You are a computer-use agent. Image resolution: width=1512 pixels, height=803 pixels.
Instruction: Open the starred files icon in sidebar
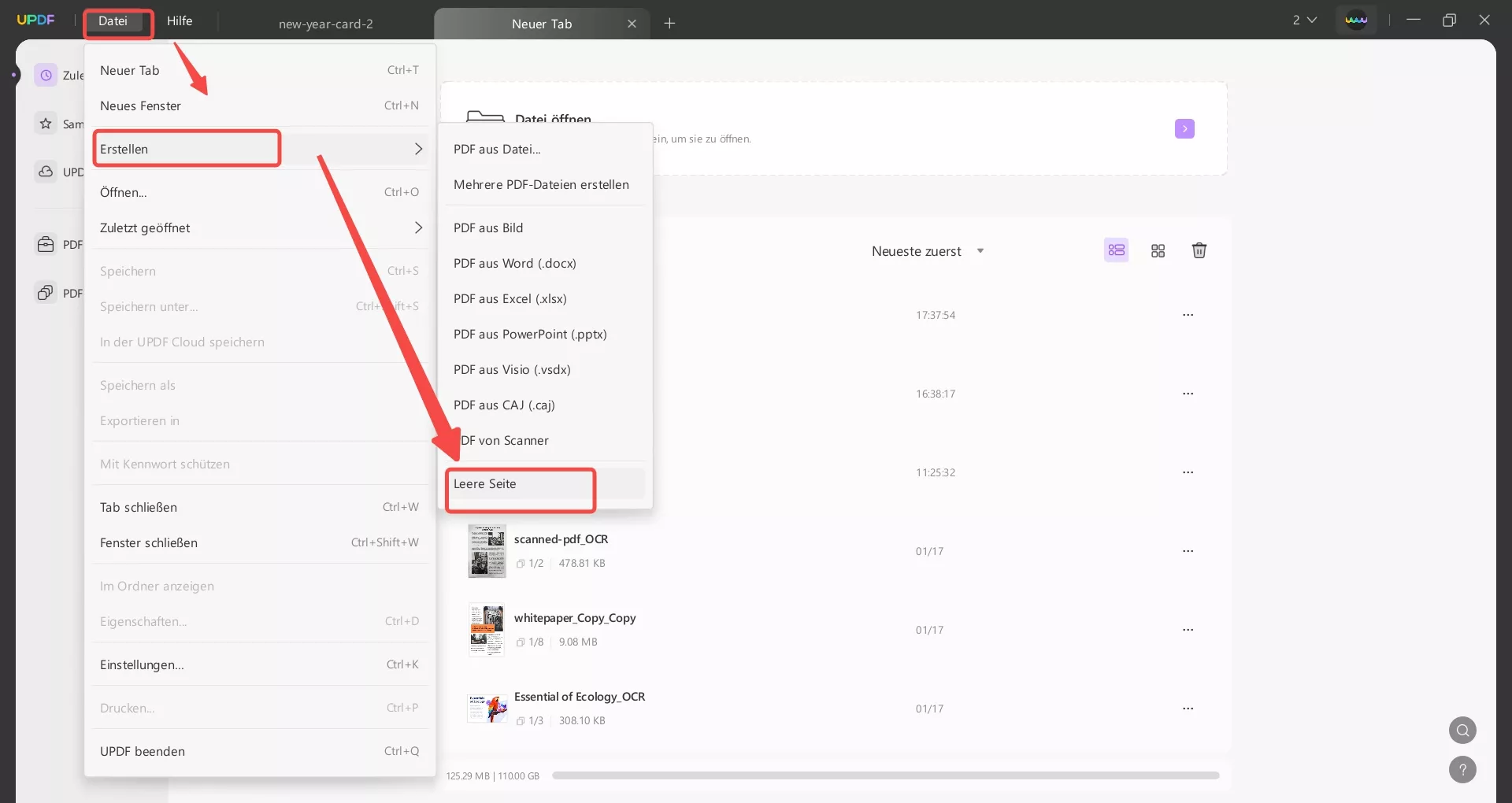click(x=46, y=124)
